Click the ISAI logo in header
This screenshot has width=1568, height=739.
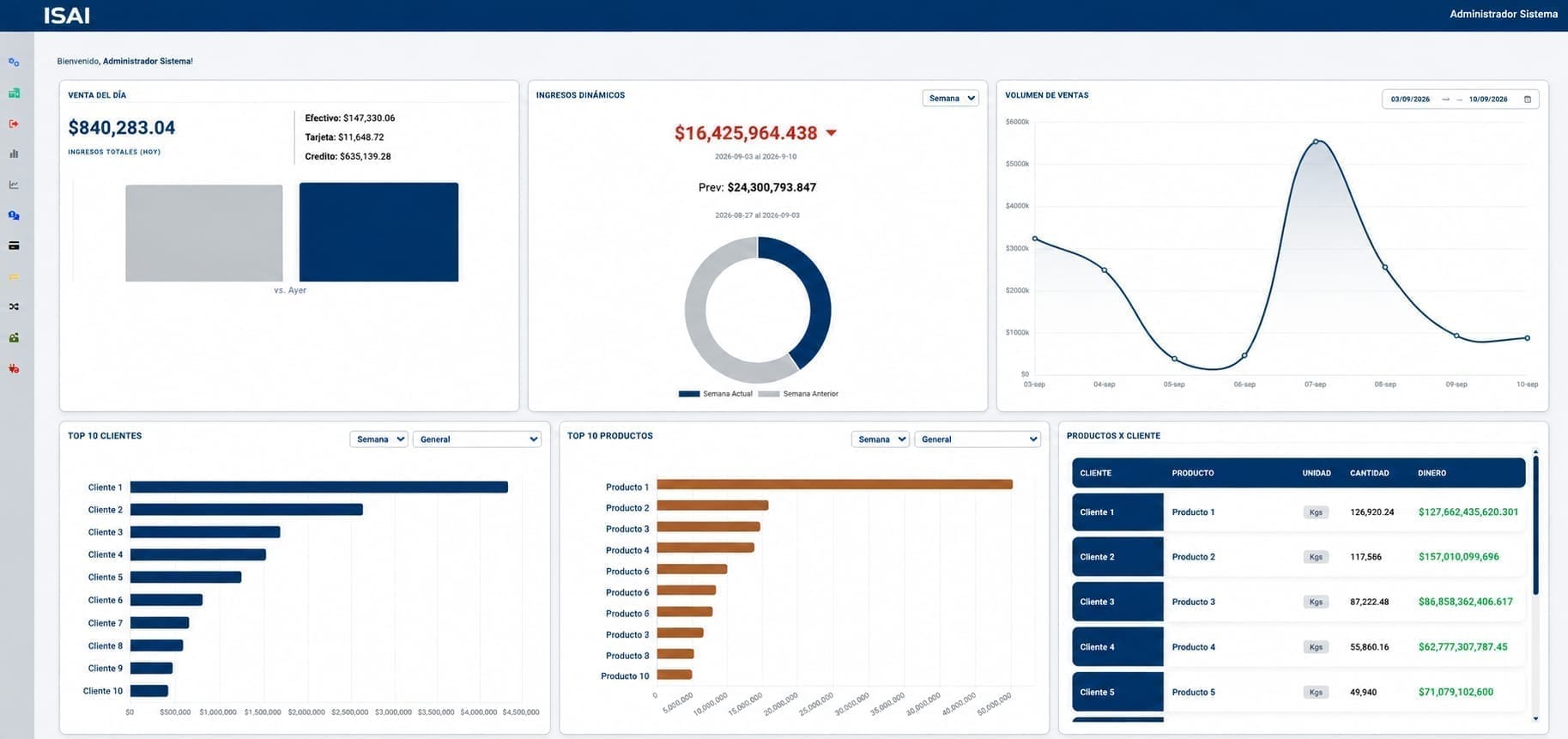(67, 15)
